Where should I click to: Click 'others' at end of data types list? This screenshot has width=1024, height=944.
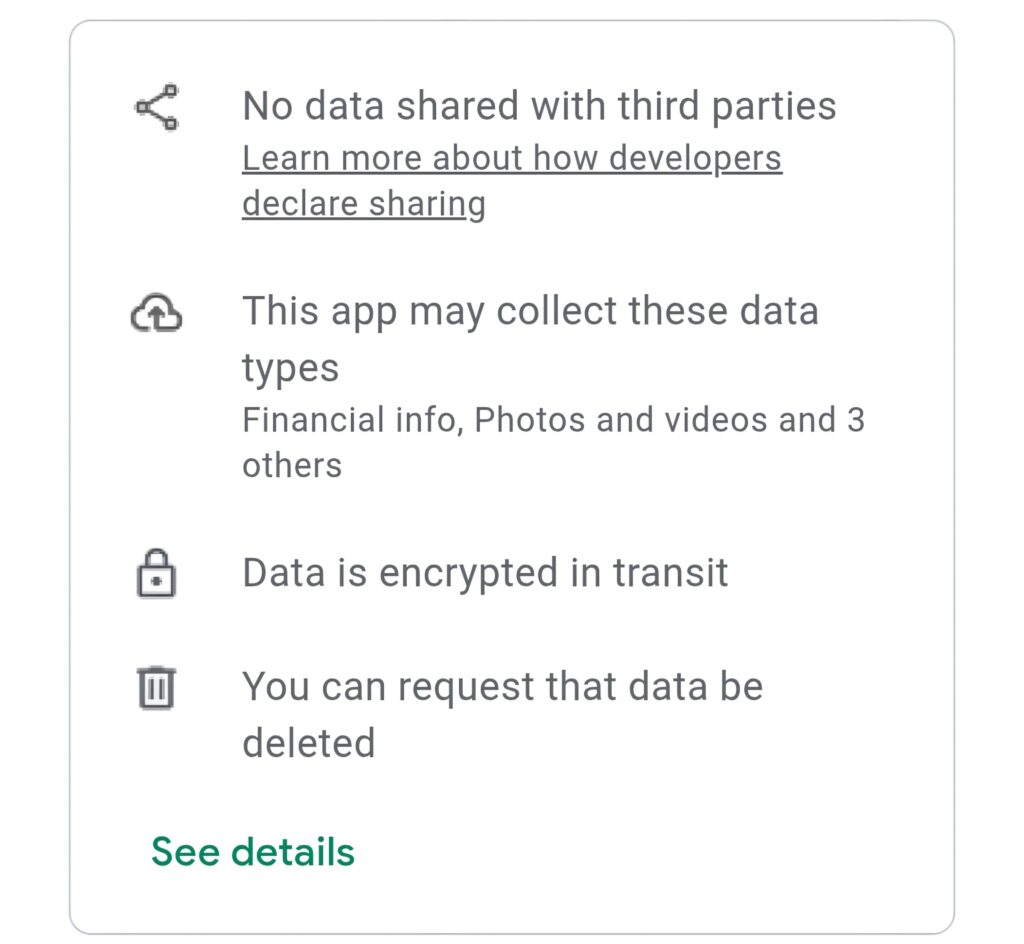292,465
